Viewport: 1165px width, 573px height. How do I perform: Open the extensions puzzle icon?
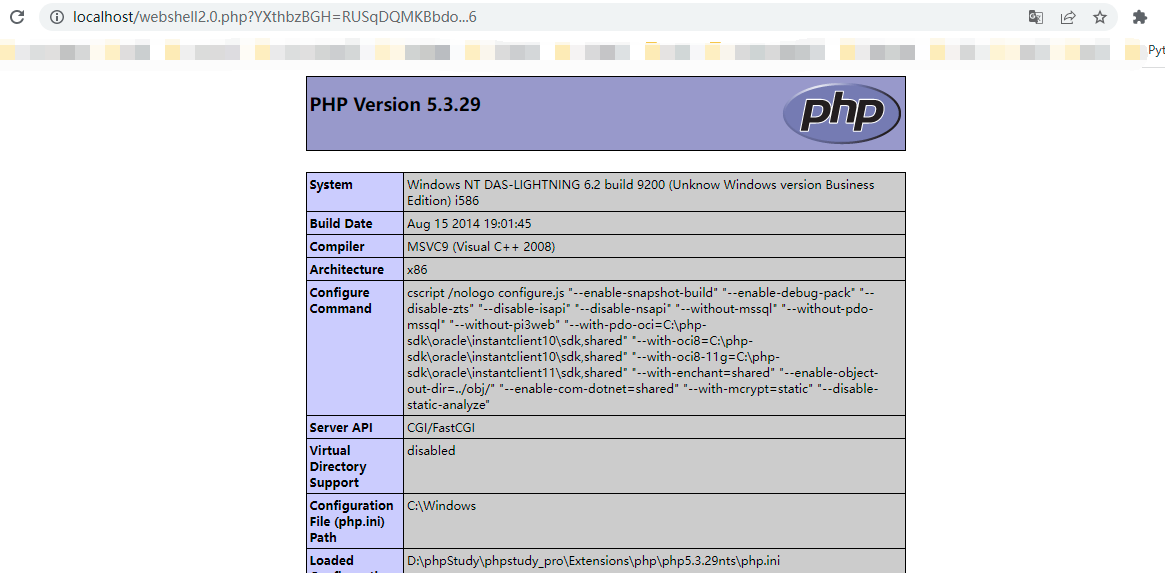click(1140, 17)
